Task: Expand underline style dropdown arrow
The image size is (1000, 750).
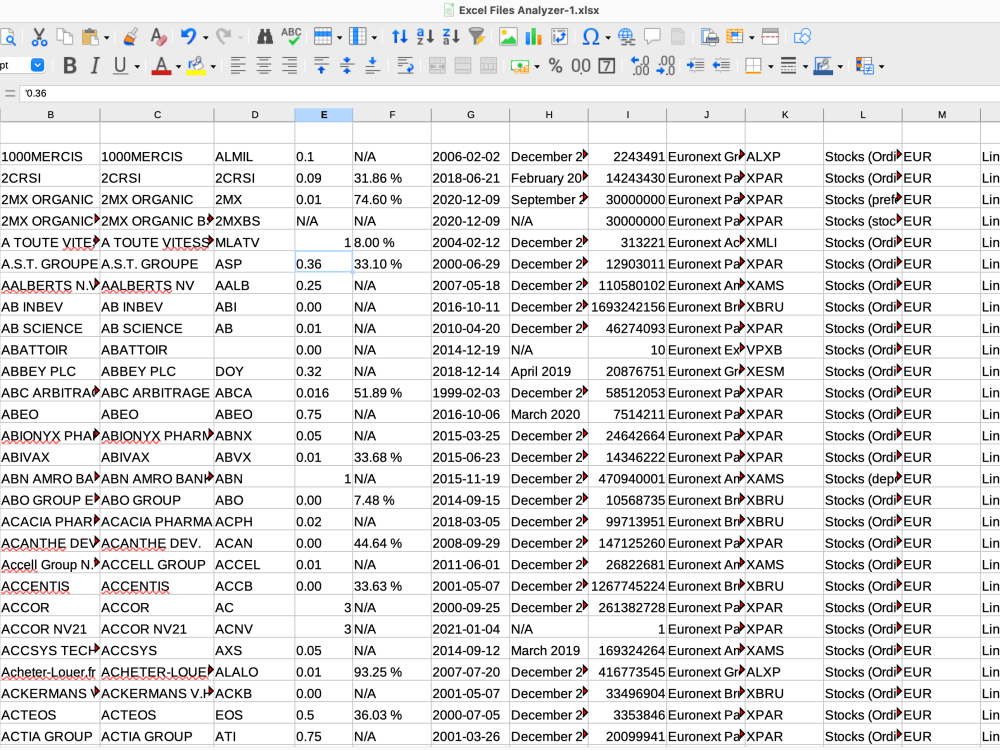Action: pos(136,66)
